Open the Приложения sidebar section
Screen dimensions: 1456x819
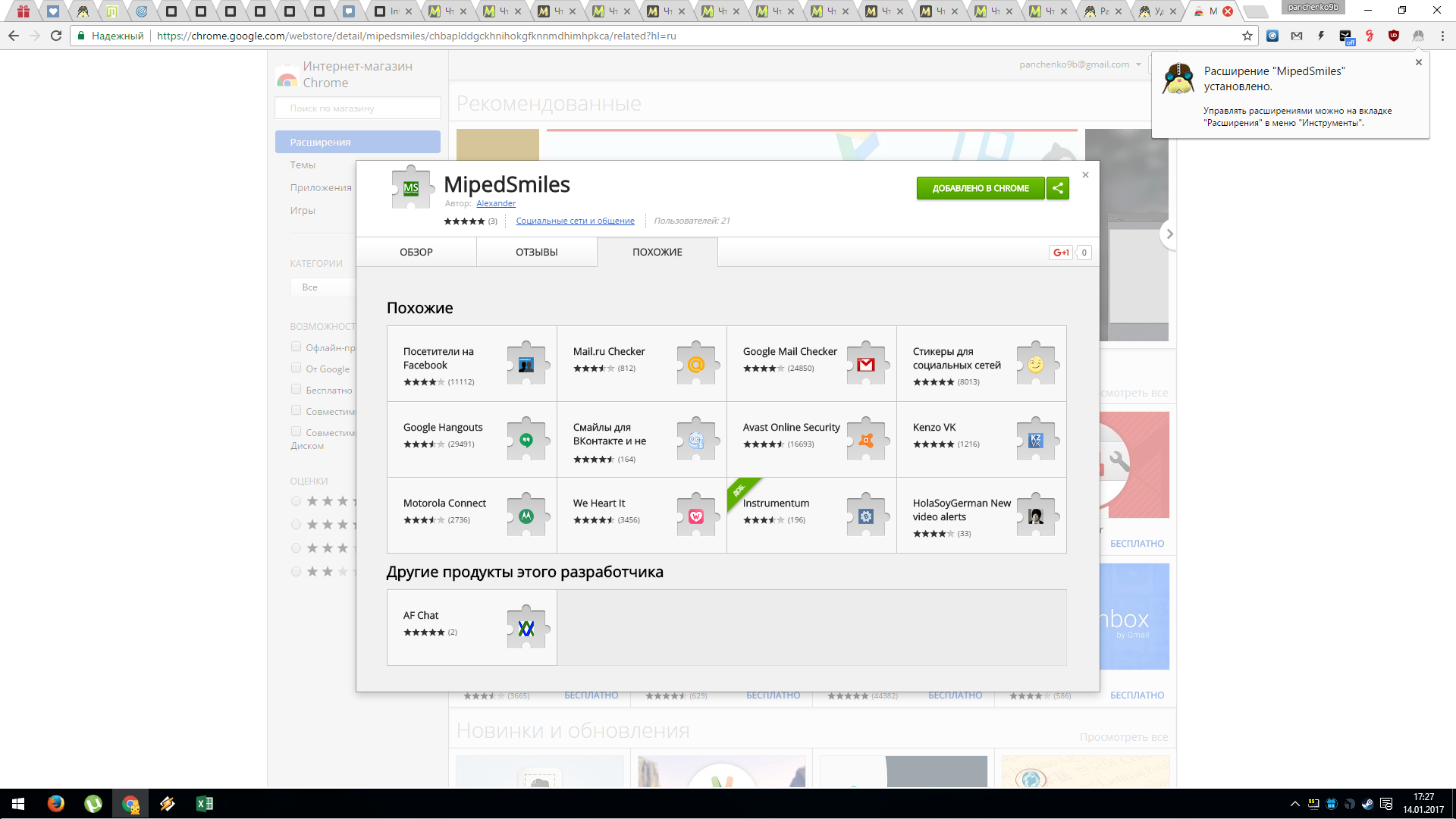click(x=321, y=187)
